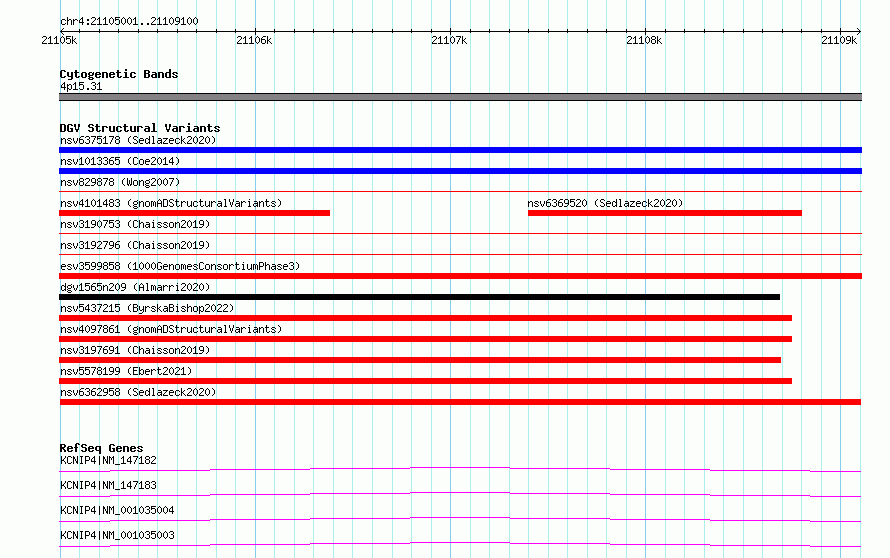Click the blue bar of nsv6375178

pyautogui.click(x=460, y=150)
